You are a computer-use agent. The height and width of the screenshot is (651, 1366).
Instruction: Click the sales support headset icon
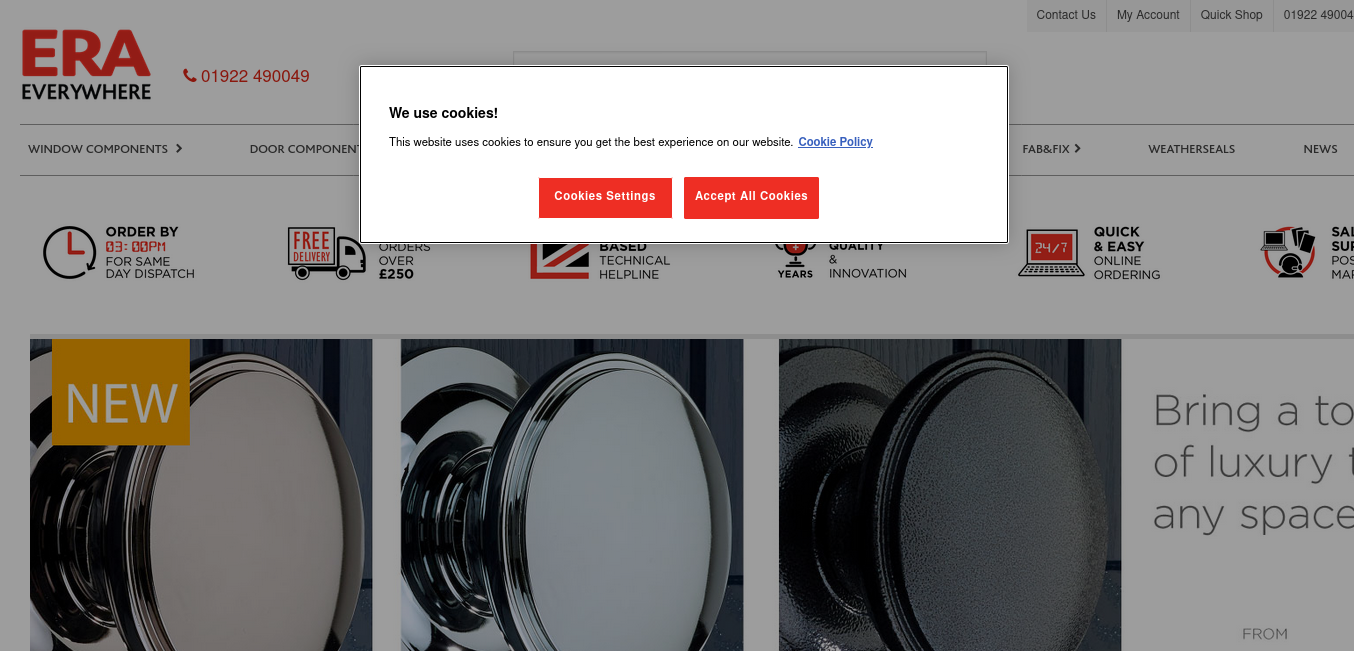[1289, 252]
